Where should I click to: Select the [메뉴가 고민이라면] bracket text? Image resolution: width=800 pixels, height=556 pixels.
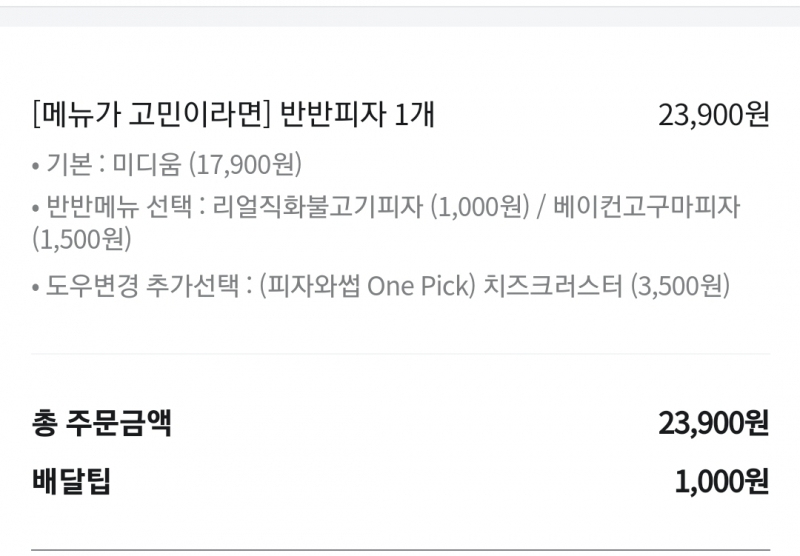pos(152,115)
